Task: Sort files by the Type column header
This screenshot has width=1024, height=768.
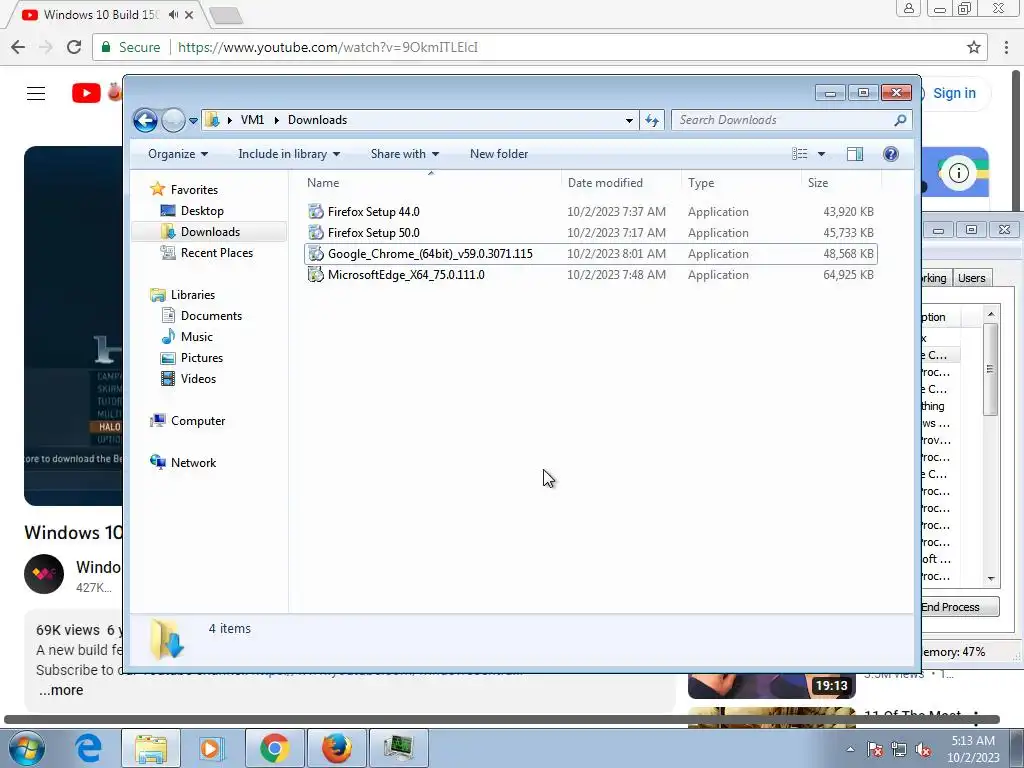Action: (741, 183)
